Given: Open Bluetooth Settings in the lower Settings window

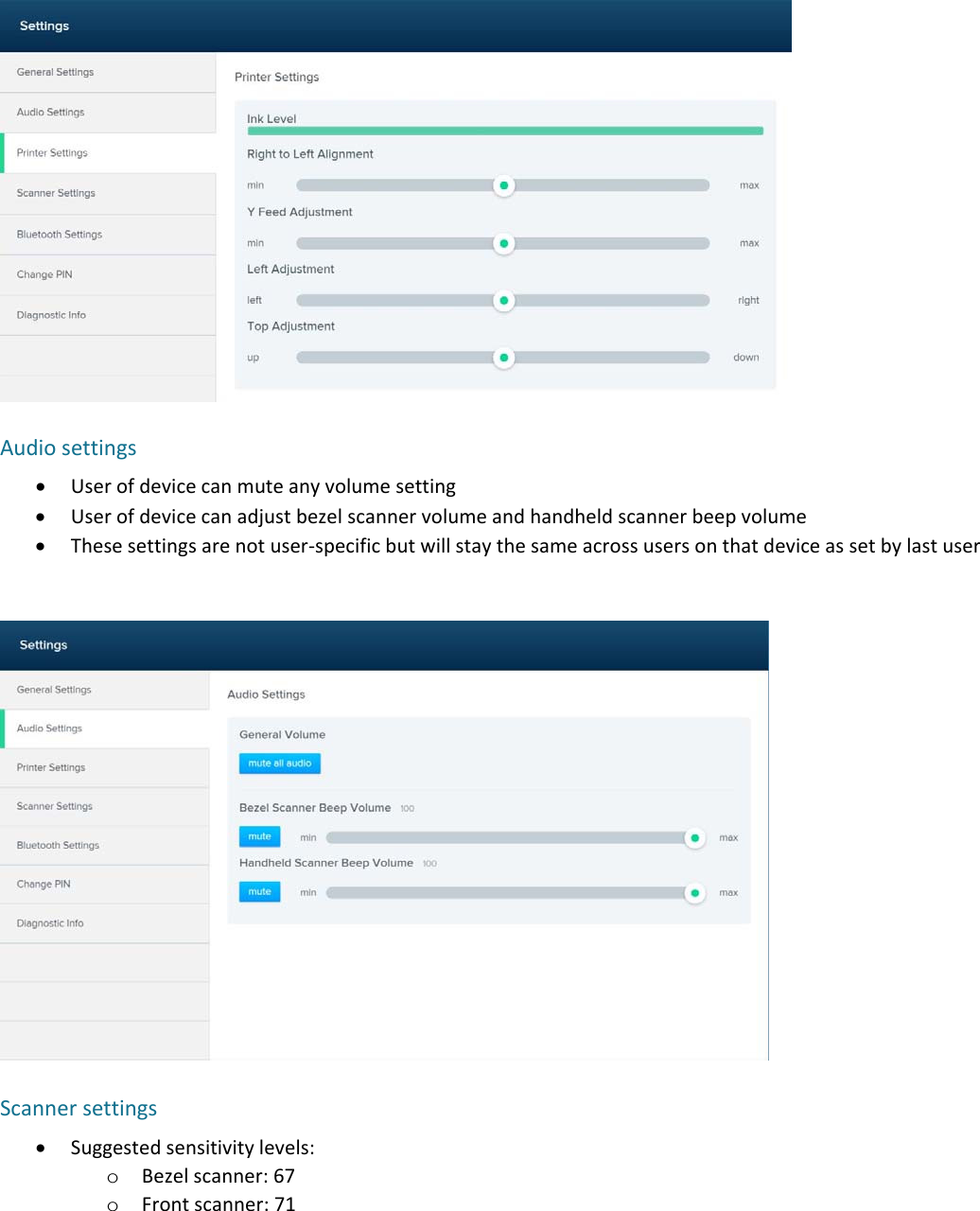Looking at the screenshot, I should click(104, 845).
